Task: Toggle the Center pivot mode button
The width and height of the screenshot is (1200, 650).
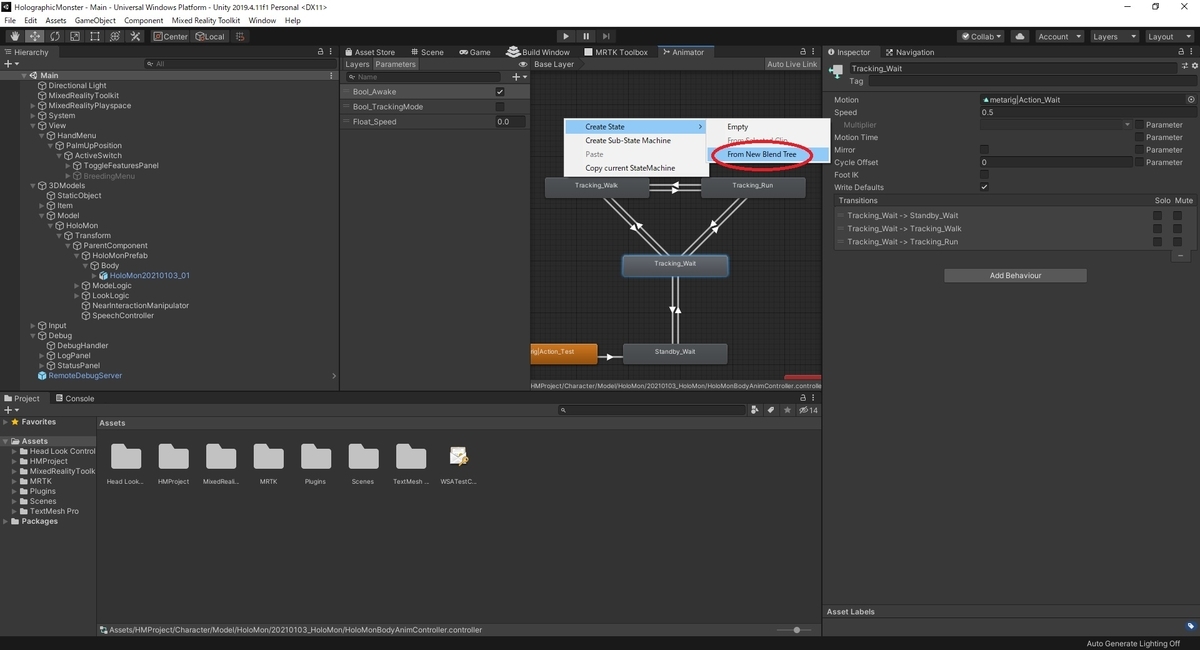Action: 170,36
